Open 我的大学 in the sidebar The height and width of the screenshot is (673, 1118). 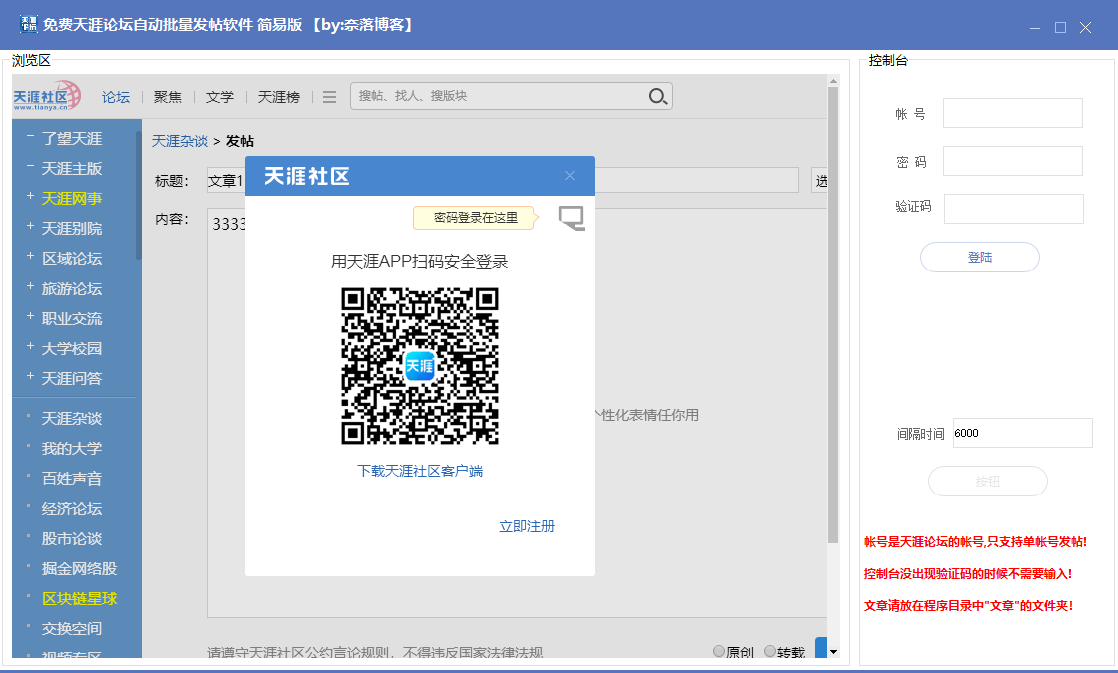72,448
